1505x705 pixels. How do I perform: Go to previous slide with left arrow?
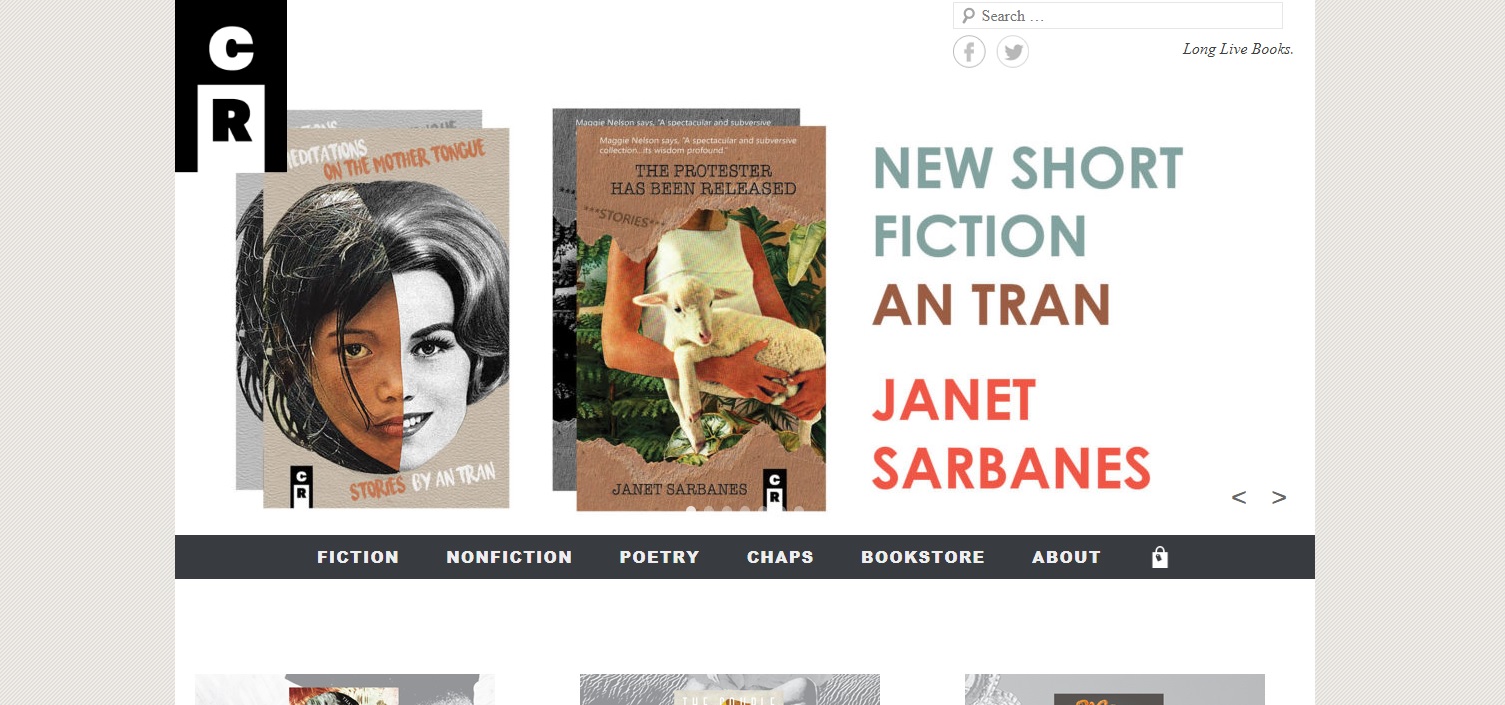(1239, 497)
